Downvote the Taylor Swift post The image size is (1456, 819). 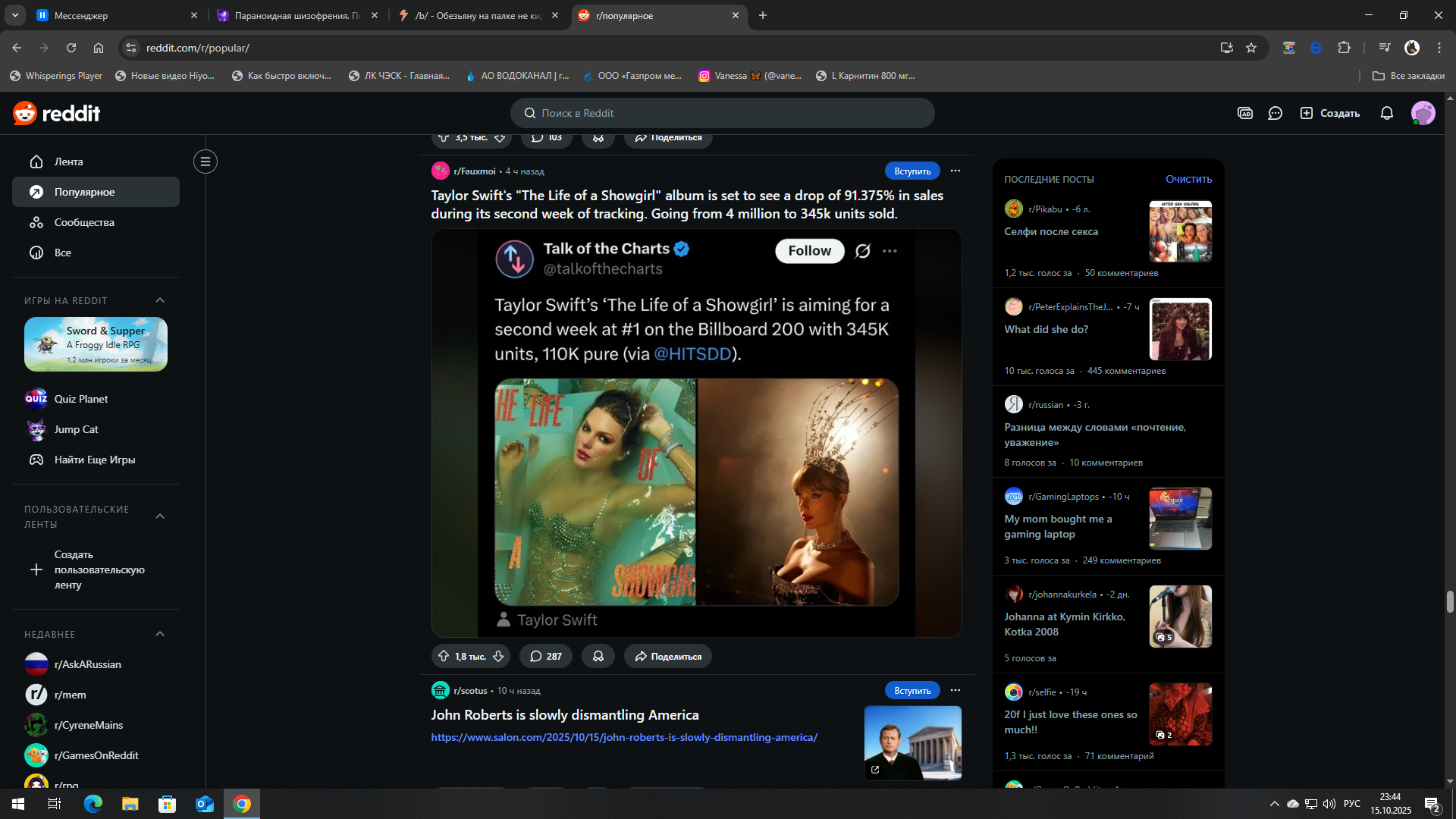click(498, 657)
